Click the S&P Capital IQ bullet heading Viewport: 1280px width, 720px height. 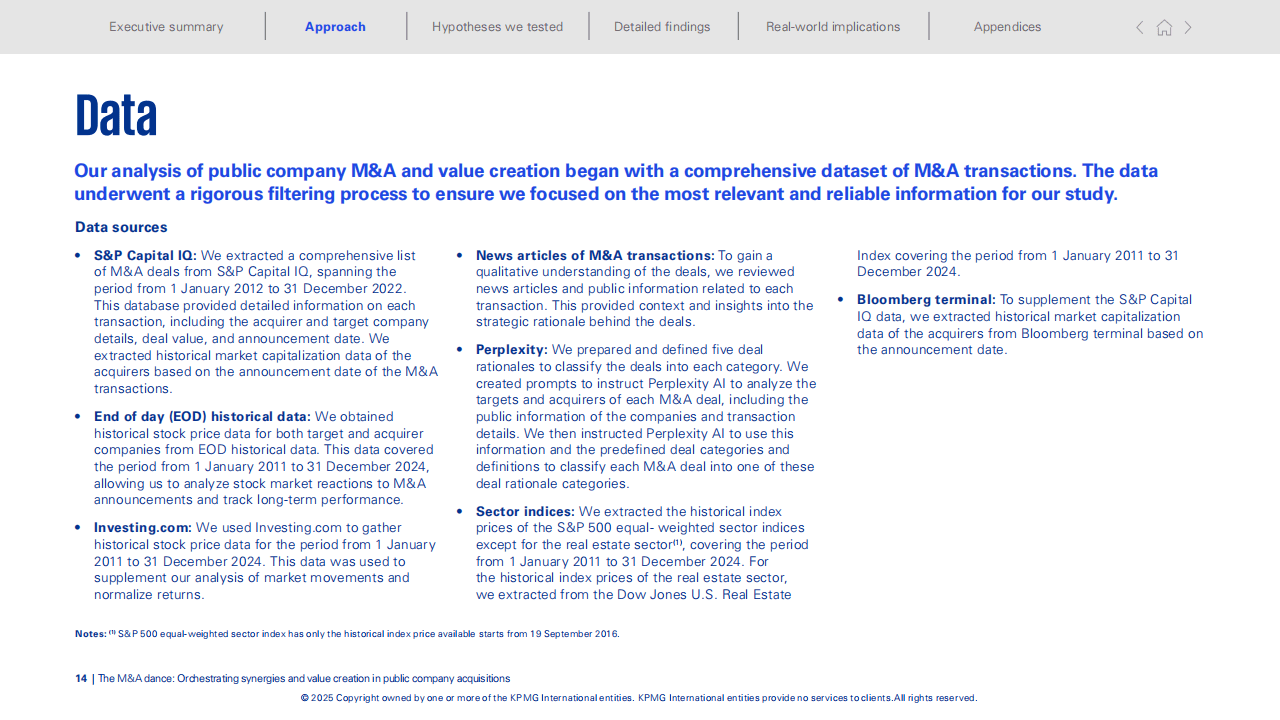(145, 255)
